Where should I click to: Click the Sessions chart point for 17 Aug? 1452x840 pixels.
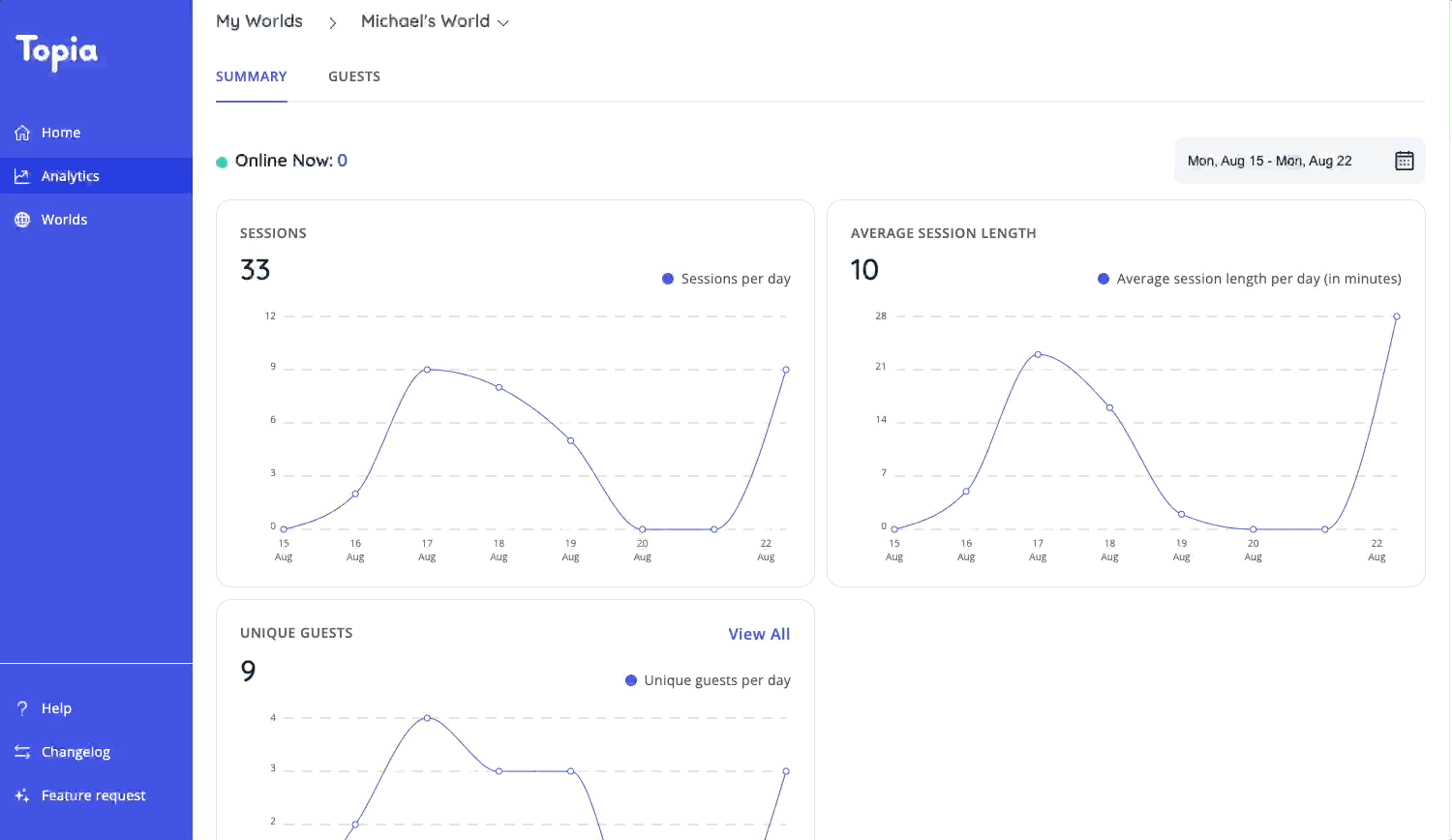click(427, 370)
